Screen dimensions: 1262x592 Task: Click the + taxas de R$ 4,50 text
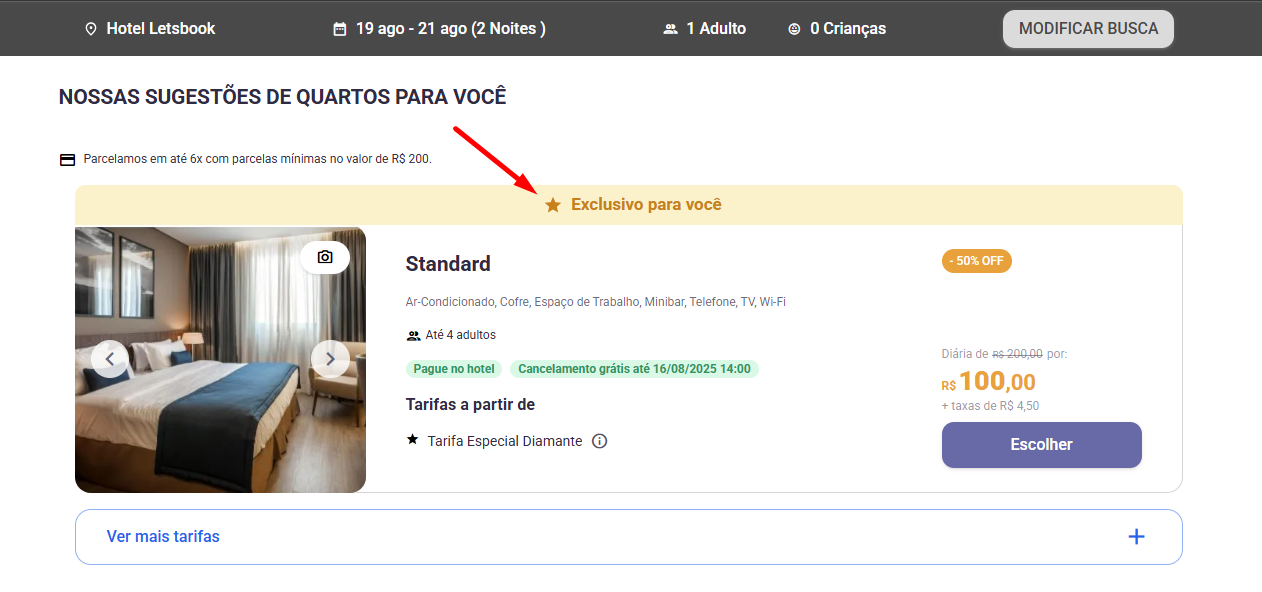(x=991, y=406)
